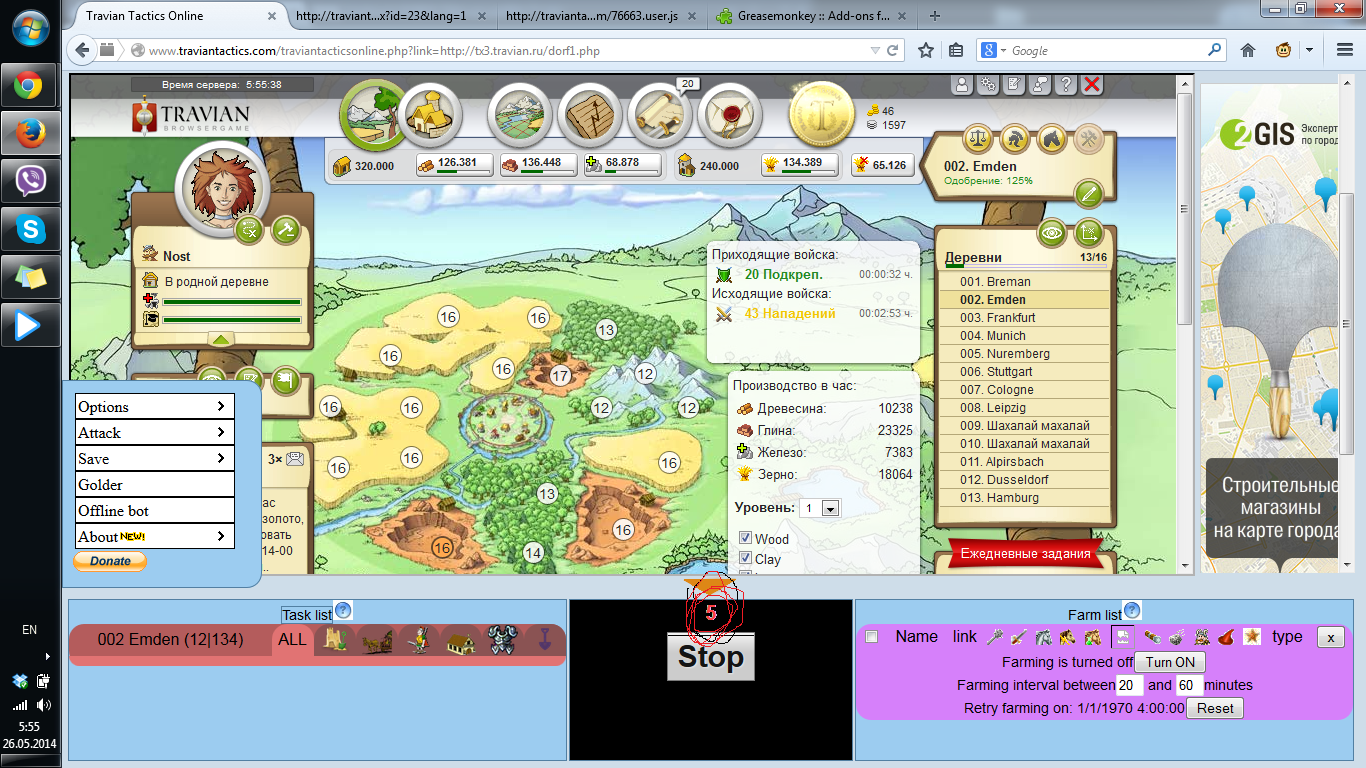Image resolution: width=1366 pixels, height=768 pixels.
Task: Close the Farm list with x button
Action: pos(1330,637)
